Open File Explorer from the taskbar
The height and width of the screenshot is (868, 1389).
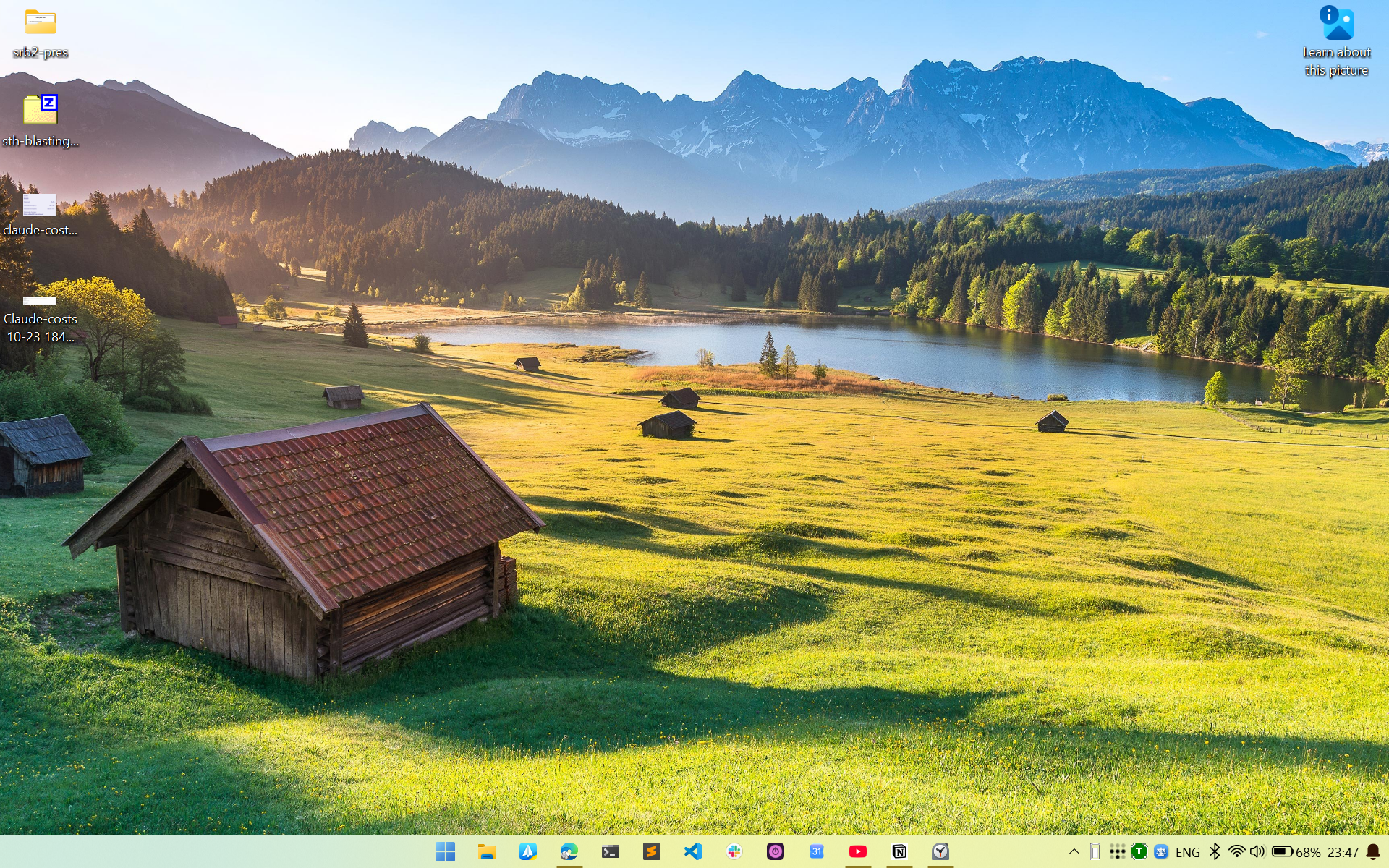[486, 851]
